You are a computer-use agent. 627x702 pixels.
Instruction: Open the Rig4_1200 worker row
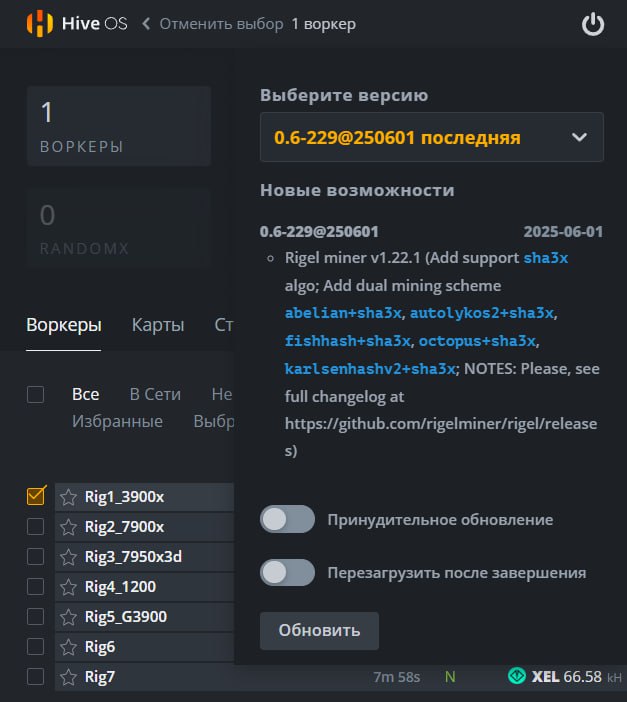coord(144,587)
